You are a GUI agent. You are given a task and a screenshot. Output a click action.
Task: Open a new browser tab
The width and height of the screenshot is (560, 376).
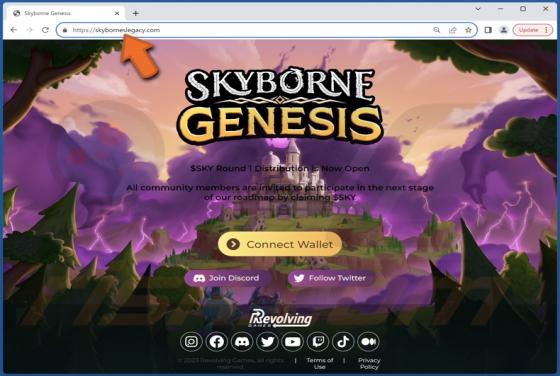(136, 13)
